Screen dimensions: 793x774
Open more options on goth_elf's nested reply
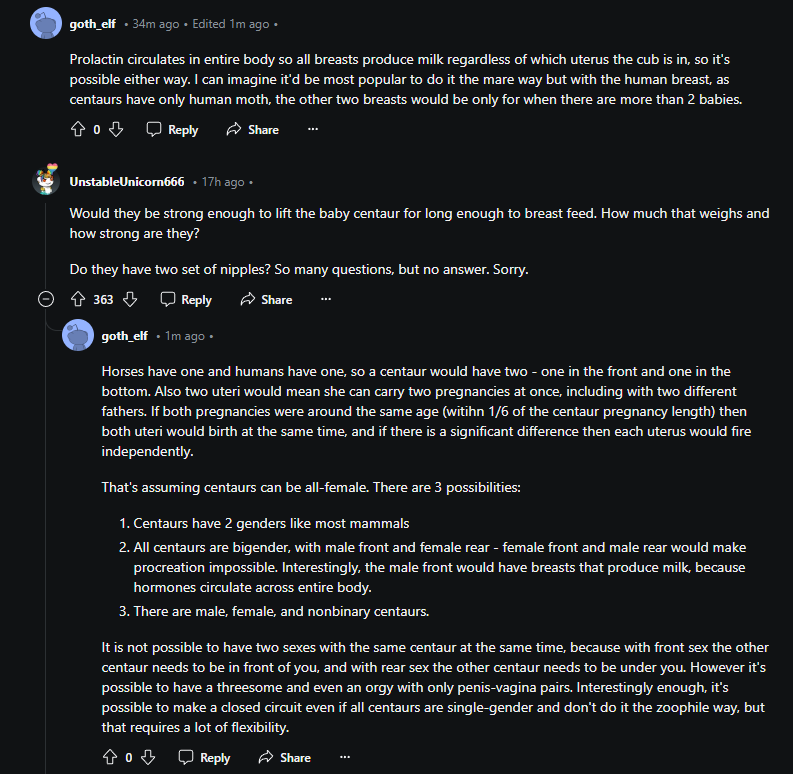tap(345, 757)
